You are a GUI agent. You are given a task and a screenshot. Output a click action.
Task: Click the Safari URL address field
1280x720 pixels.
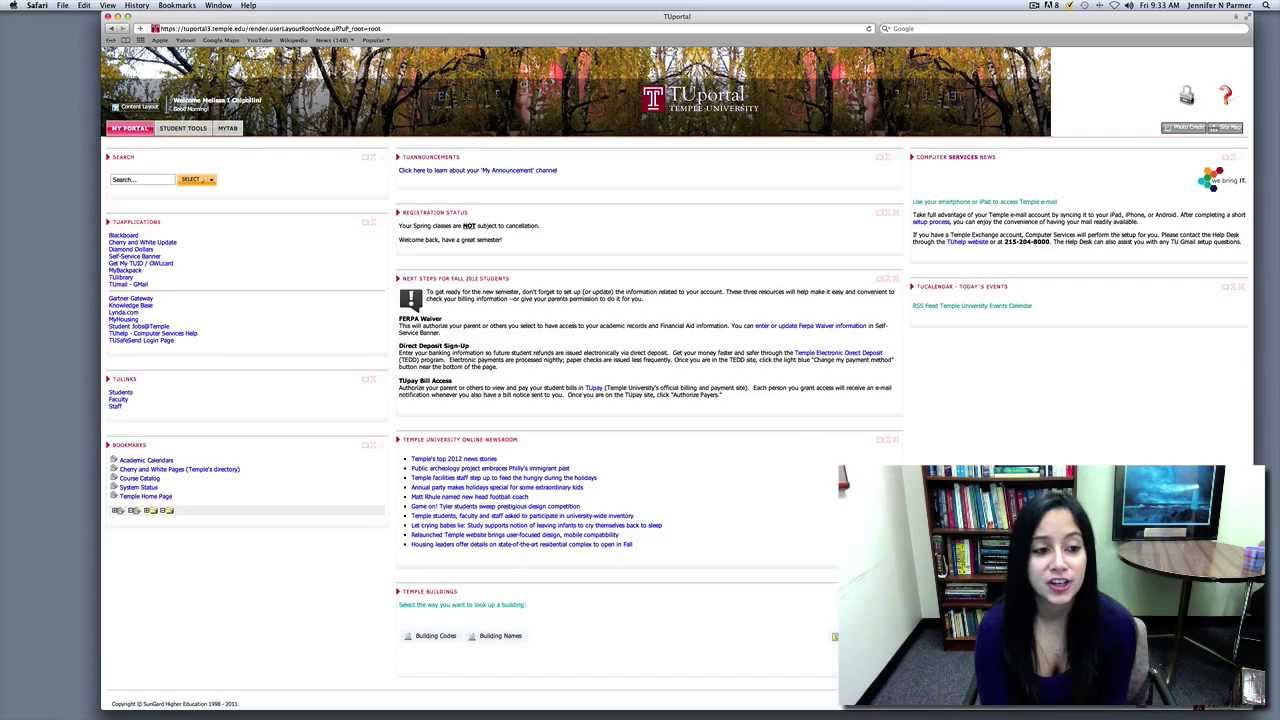[x=510, y=28]
